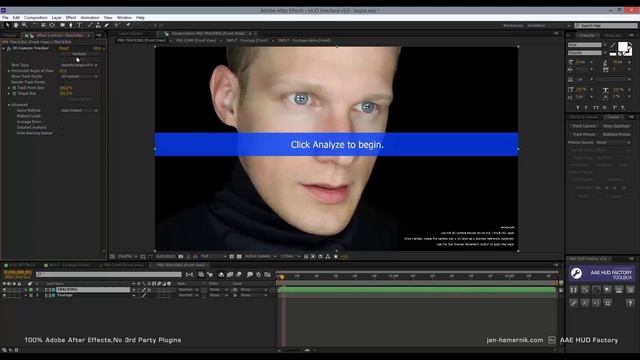Toggle the viewer transparency grid icon

click(239, 256)
